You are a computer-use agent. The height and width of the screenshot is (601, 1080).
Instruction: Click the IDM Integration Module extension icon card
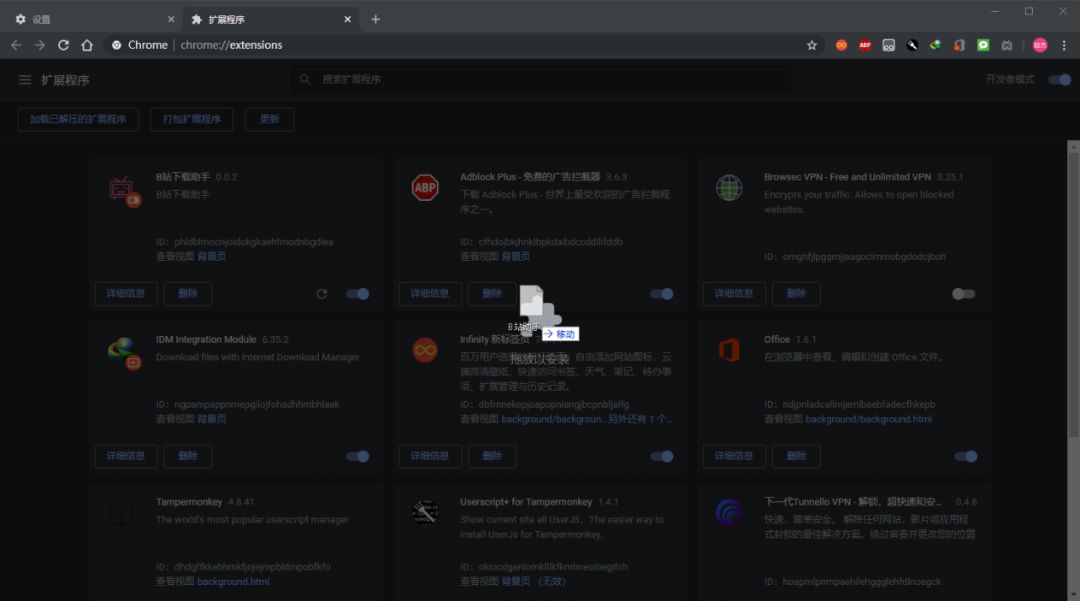point(122,350)
